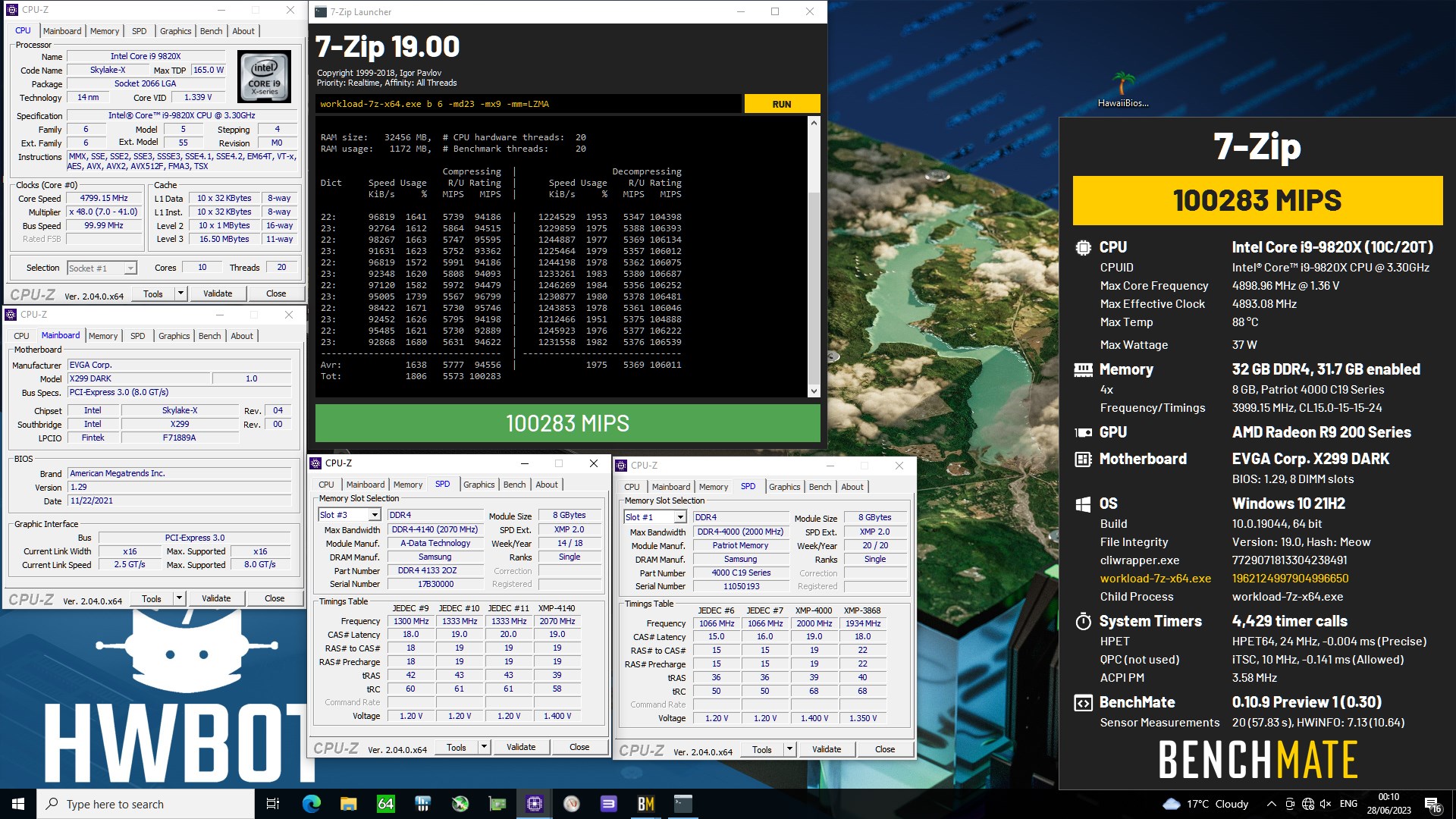Click the BenchMate OS Windows icon
Screen dimensions: 1456x819
1083,504
